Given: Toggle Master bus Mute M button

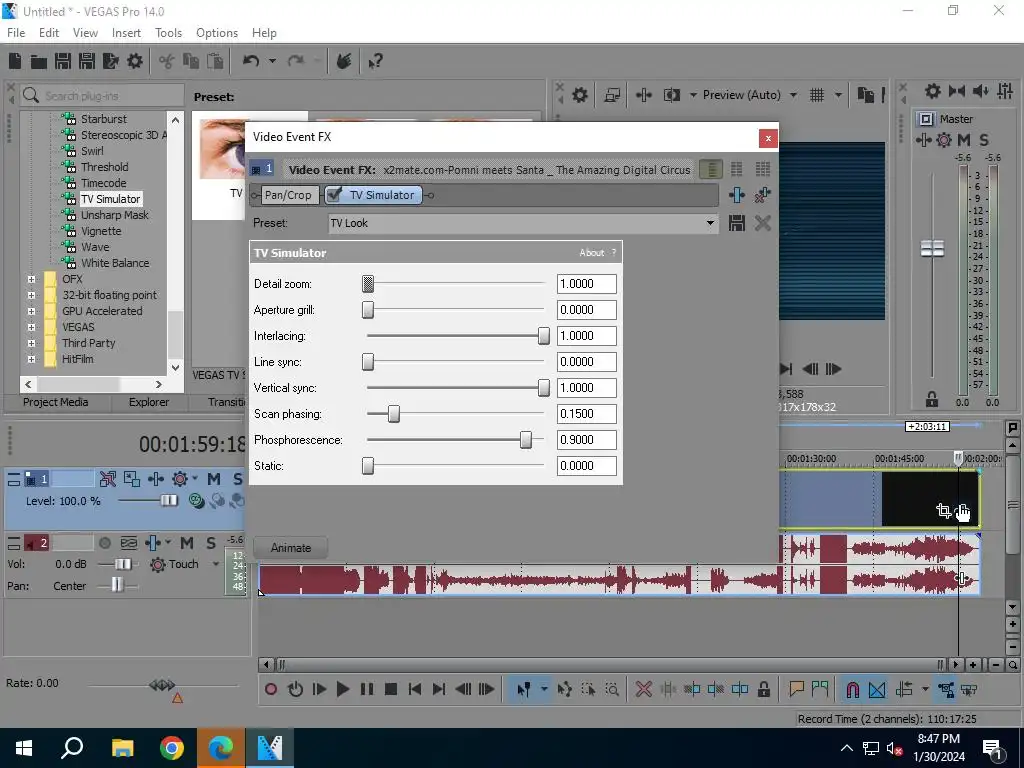Looking at the screenshot, I should [x=963, y=140].
